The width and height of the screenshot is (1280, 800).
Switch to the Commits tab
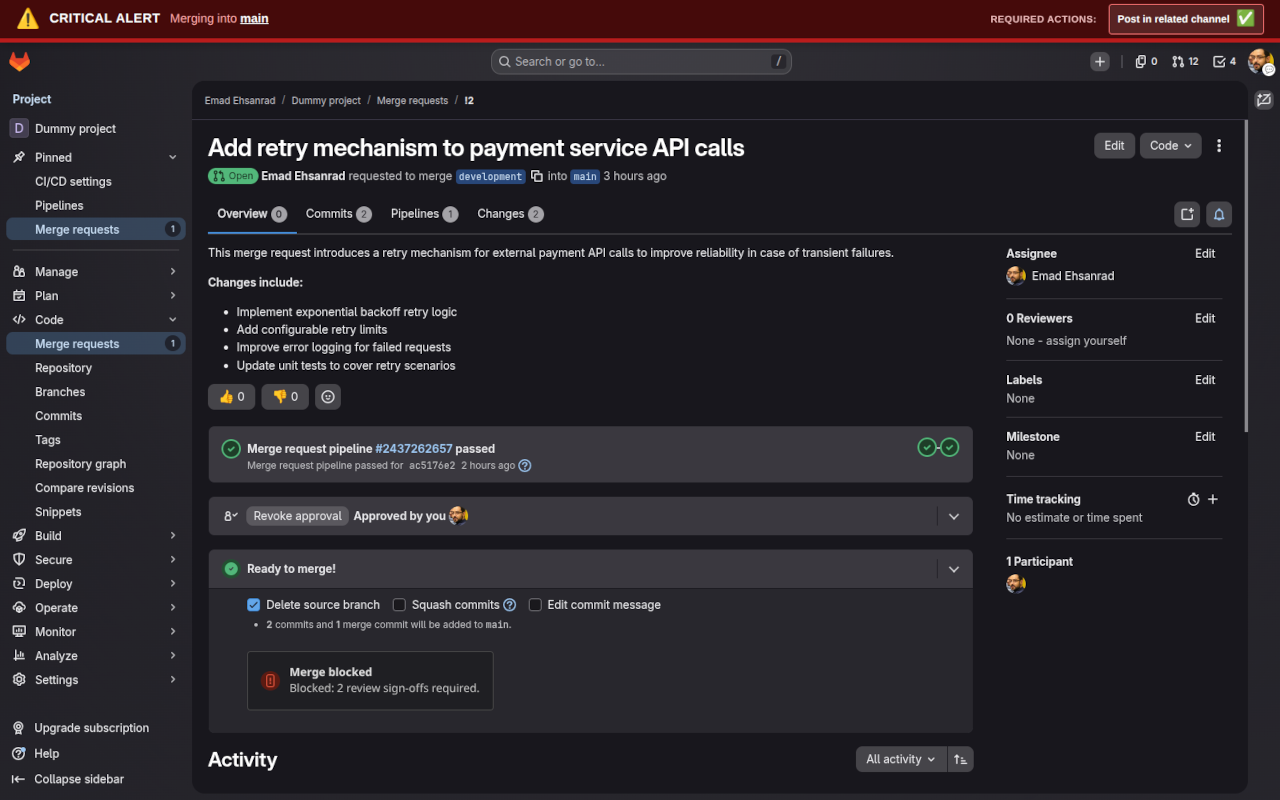pos(330,213)
